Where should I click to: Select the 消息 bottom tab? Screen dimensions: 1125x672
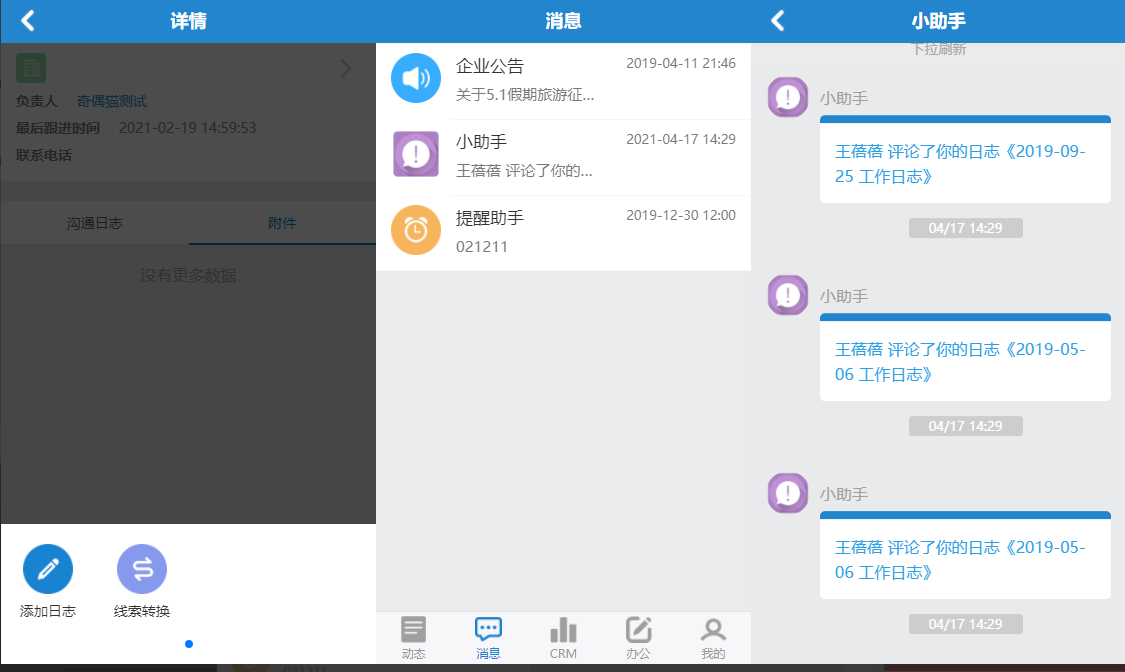tap(488, 638)
